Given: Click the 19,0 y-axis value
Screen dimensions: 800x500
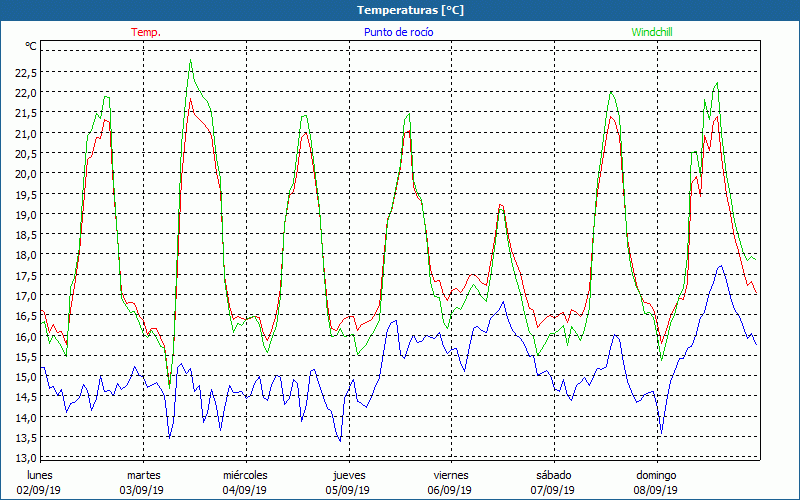Looking at the screenshot, I should (x=26, y=215).
